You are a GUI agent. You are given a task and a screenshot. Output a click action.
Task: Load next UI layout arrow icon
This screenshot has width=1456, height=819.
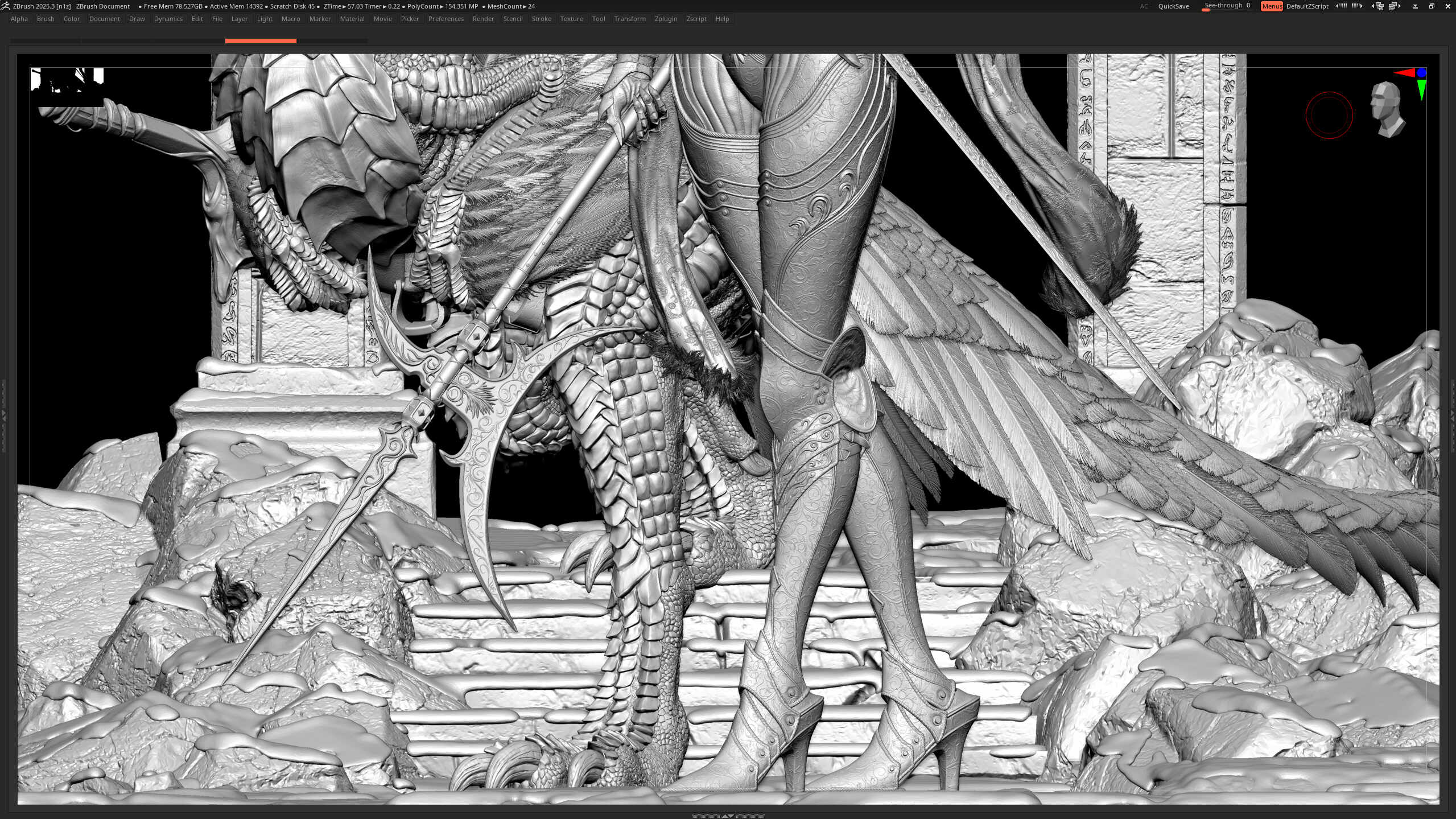tap(1394, 6)
